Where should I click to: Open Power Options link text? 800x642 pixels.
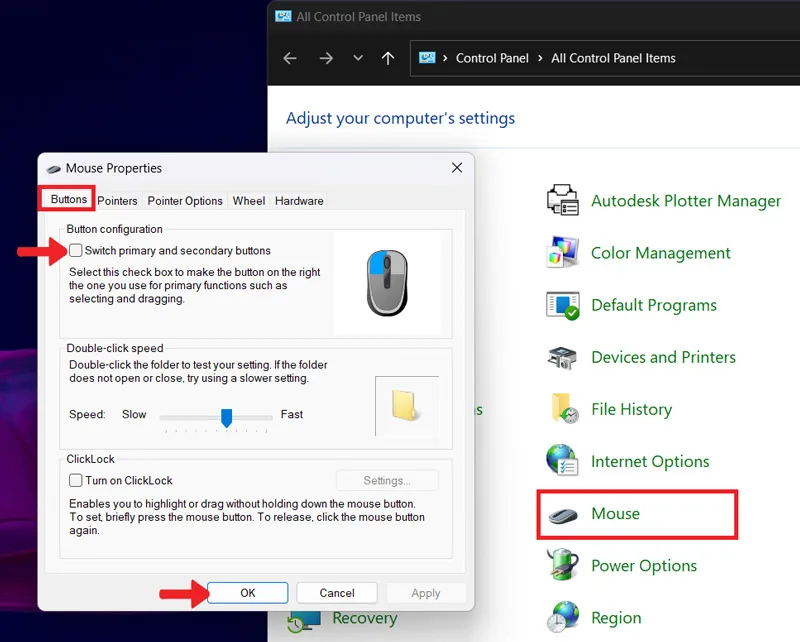coord(644,565)
